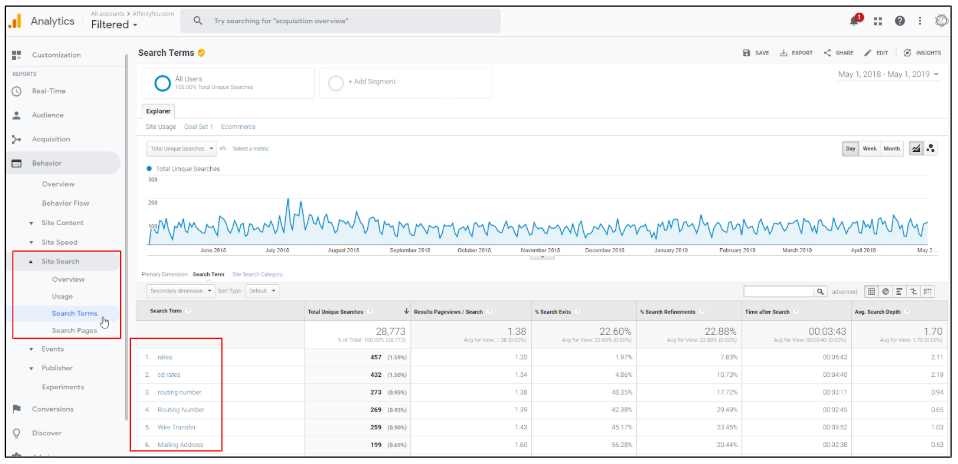Viewport: 958px width, 464px height.
Task: Click the table filter input field
Action: coord(779,292)
